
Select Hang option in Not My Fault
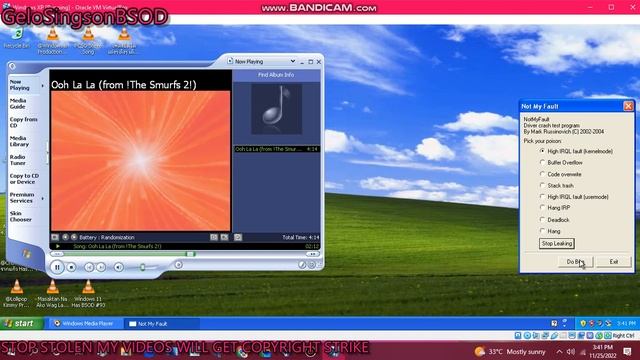tap(542, 231)
